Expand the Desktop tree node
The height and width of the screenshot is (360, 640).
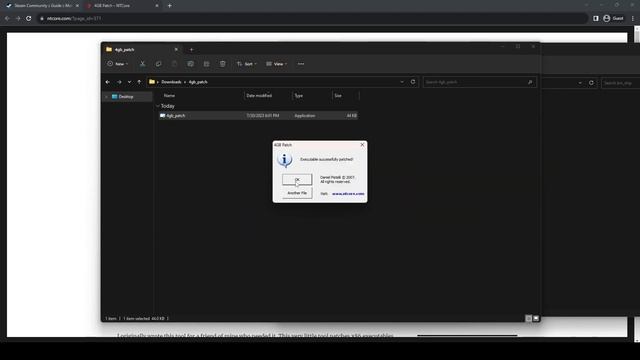pyautogui.click(x=107, y=97)
